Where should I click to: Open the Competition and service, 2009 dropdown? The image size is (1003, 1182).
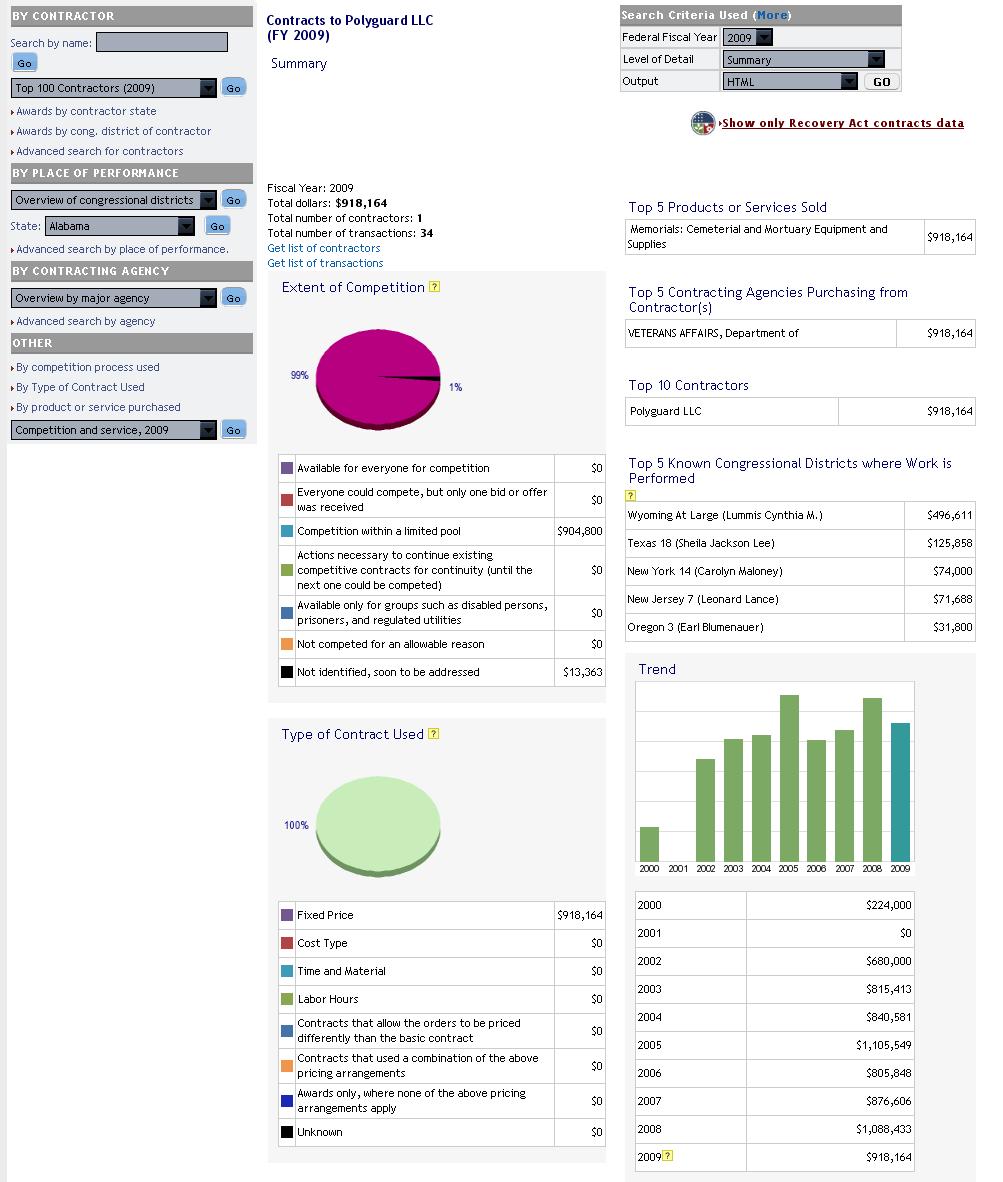click(x=114, y=430)
